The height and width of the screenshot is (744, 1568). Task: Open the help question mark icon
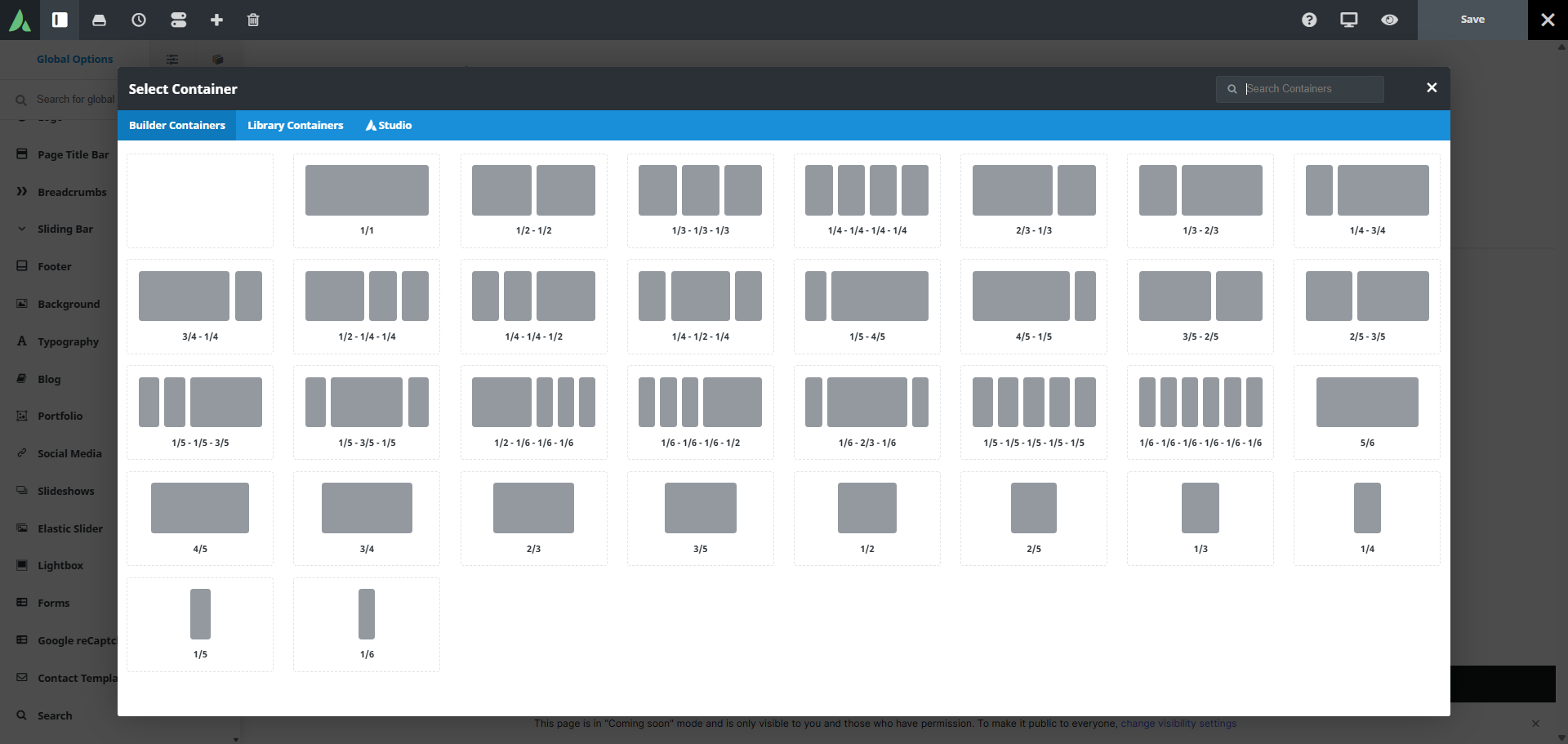(x=1309, y=20)
